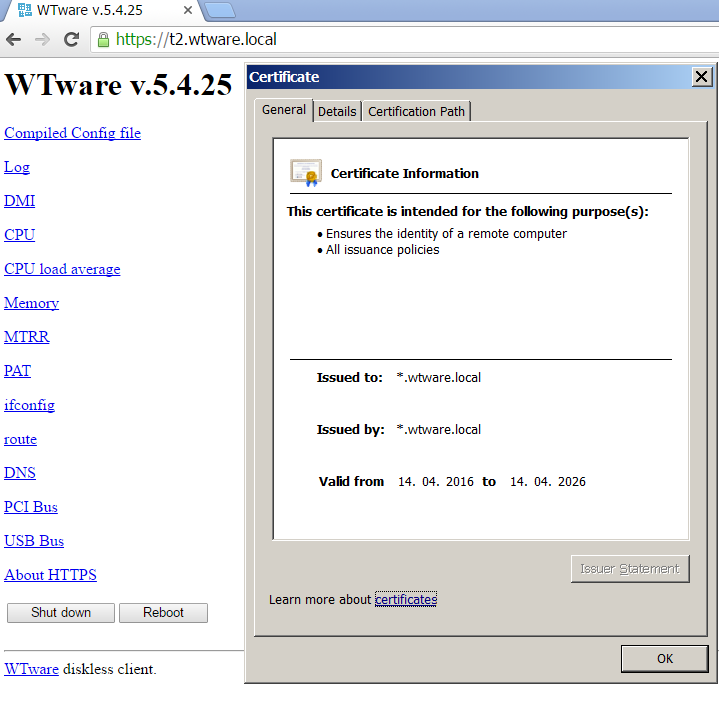Screen dimensions: 719x711
Task: Close the WTware browser tab
Action: pos(187,11)
